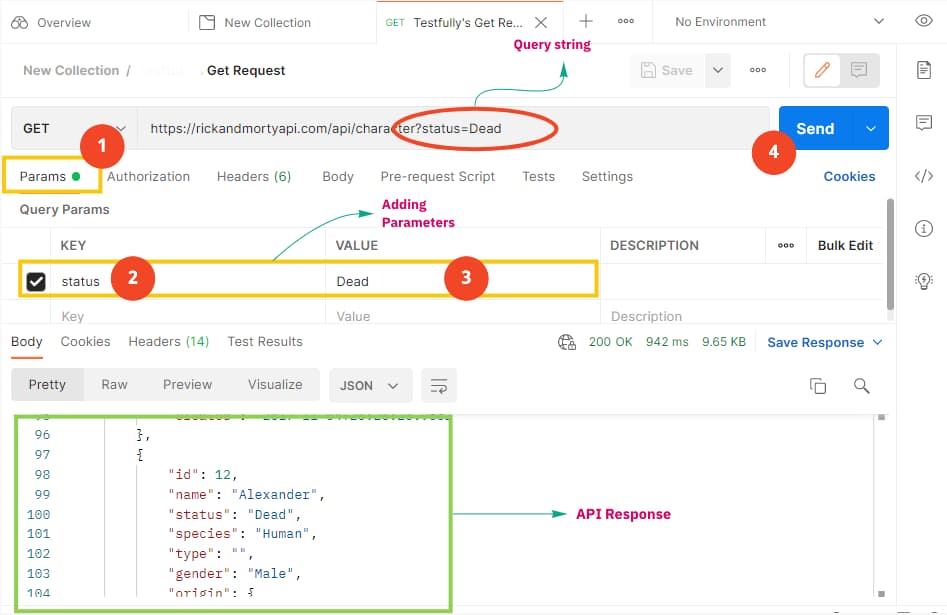Search within the JSON response
This screenshot has height=615, width=947.
[x=861, y=384]
